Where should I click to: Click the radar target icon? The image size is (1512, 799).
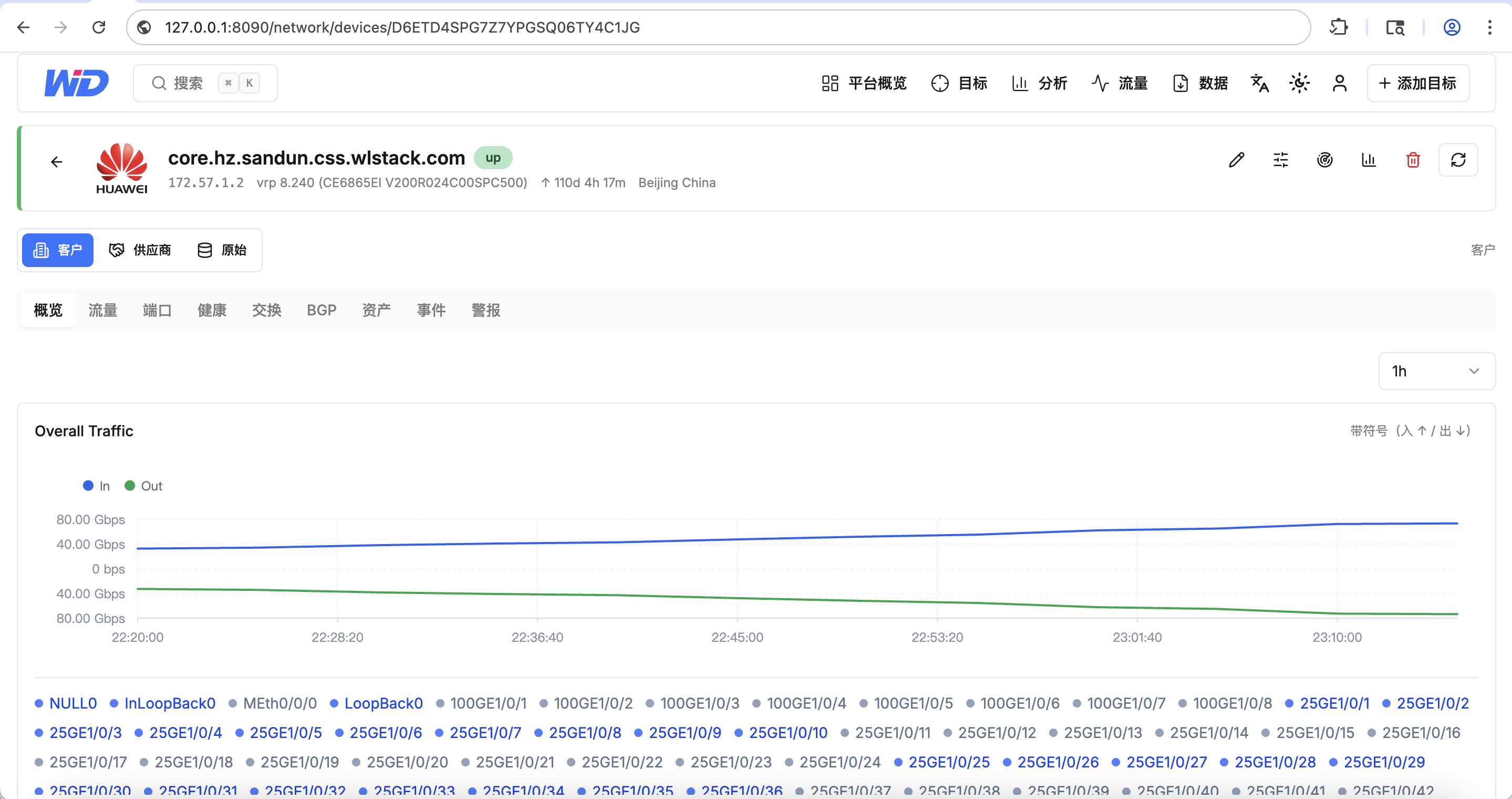(x=1324, y=160)
